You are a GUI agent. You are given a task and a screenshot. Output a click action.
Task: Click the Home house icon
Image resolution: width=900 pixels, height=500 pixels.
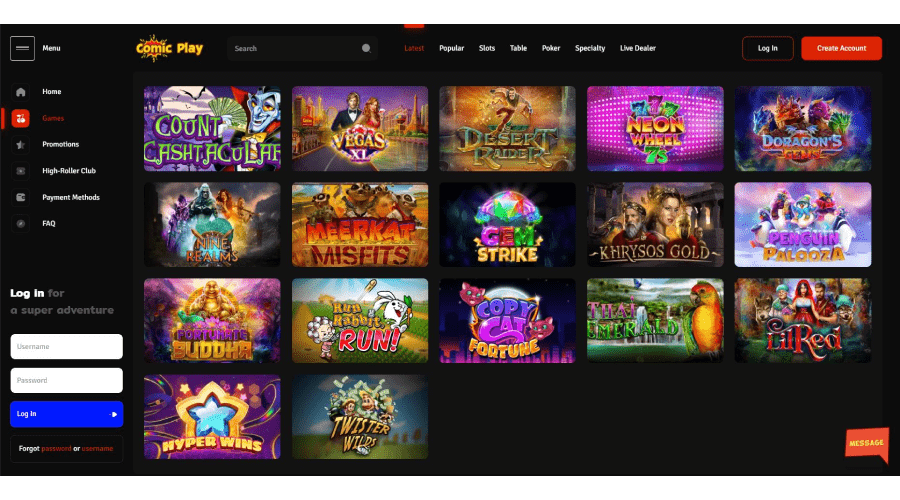[21, 92]
